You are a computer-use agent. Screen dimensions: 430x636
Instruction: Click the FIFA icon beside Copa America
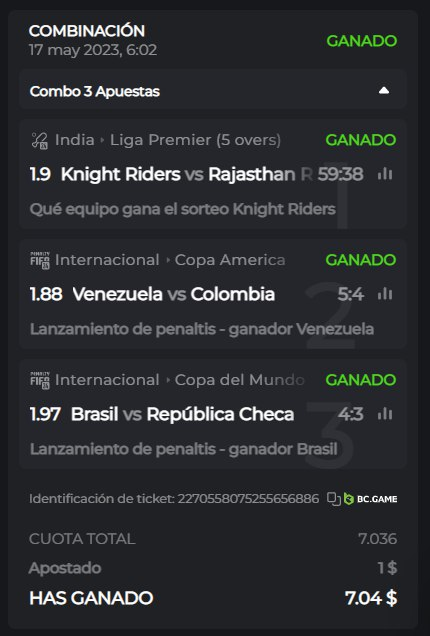(40, 260)
